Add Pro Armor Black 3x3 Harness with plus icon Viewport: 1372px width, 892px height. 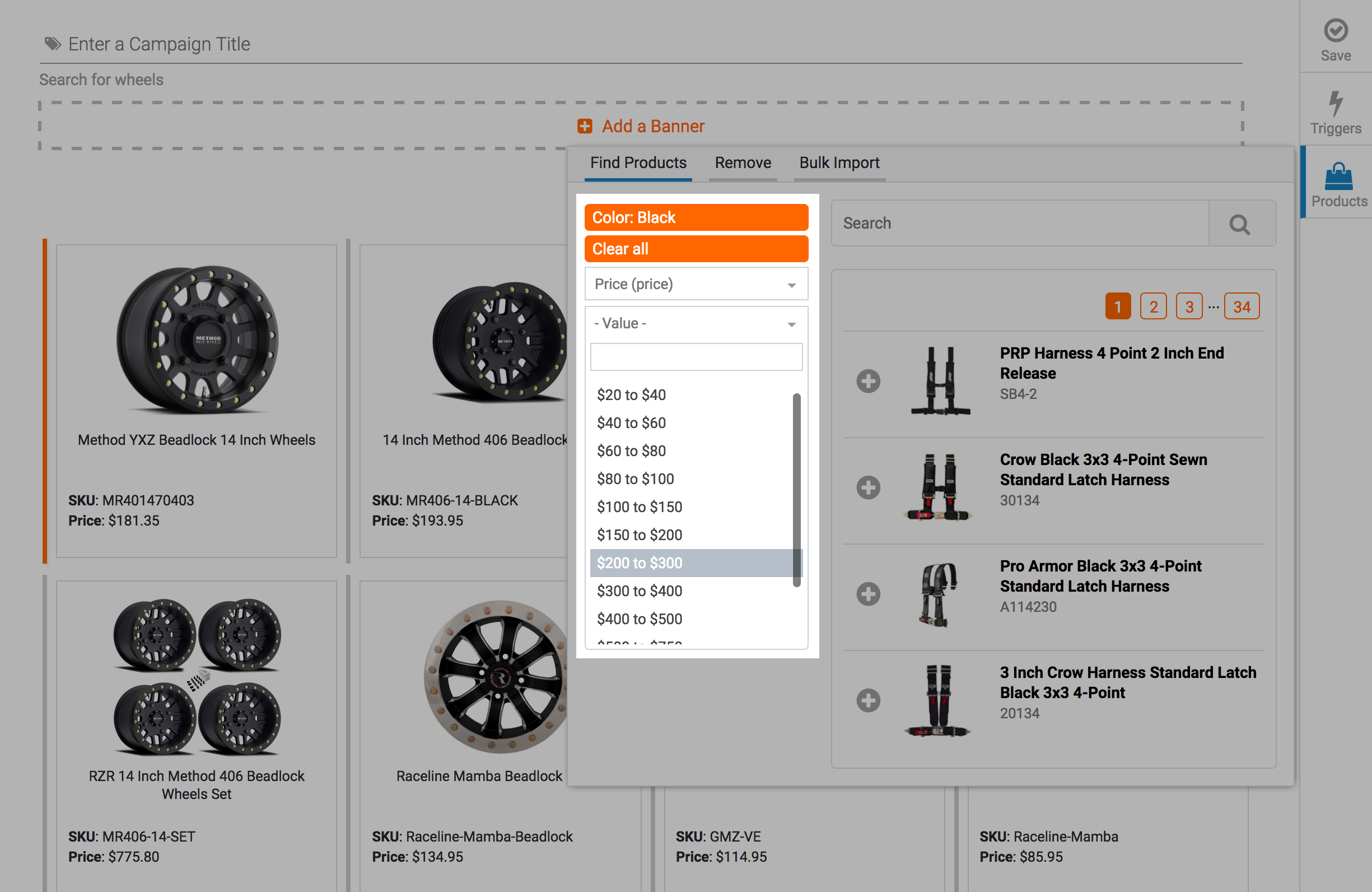(867, 594)
